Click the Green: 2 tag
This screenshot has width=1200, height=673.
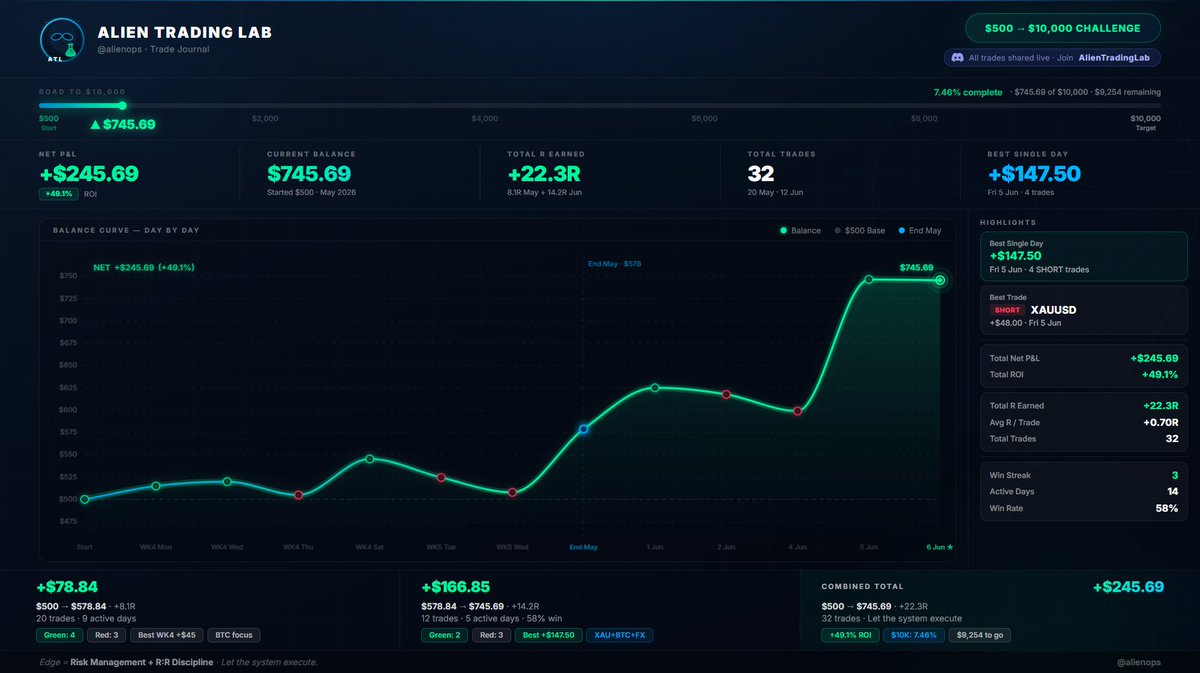[446, 635]
